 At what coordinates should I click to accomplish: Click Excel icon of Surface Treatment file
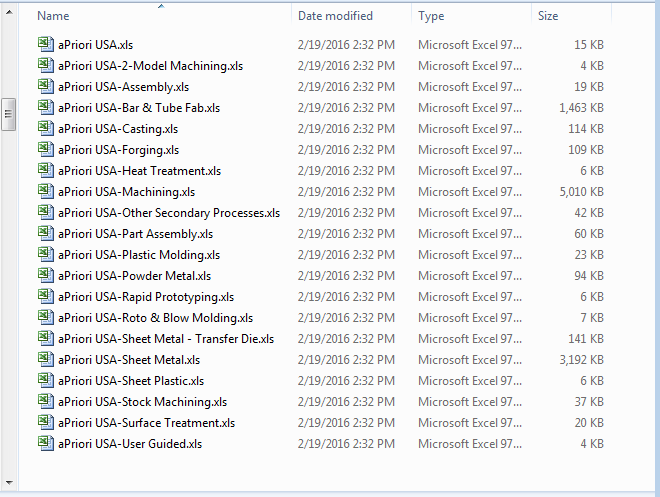click(46, 423)
